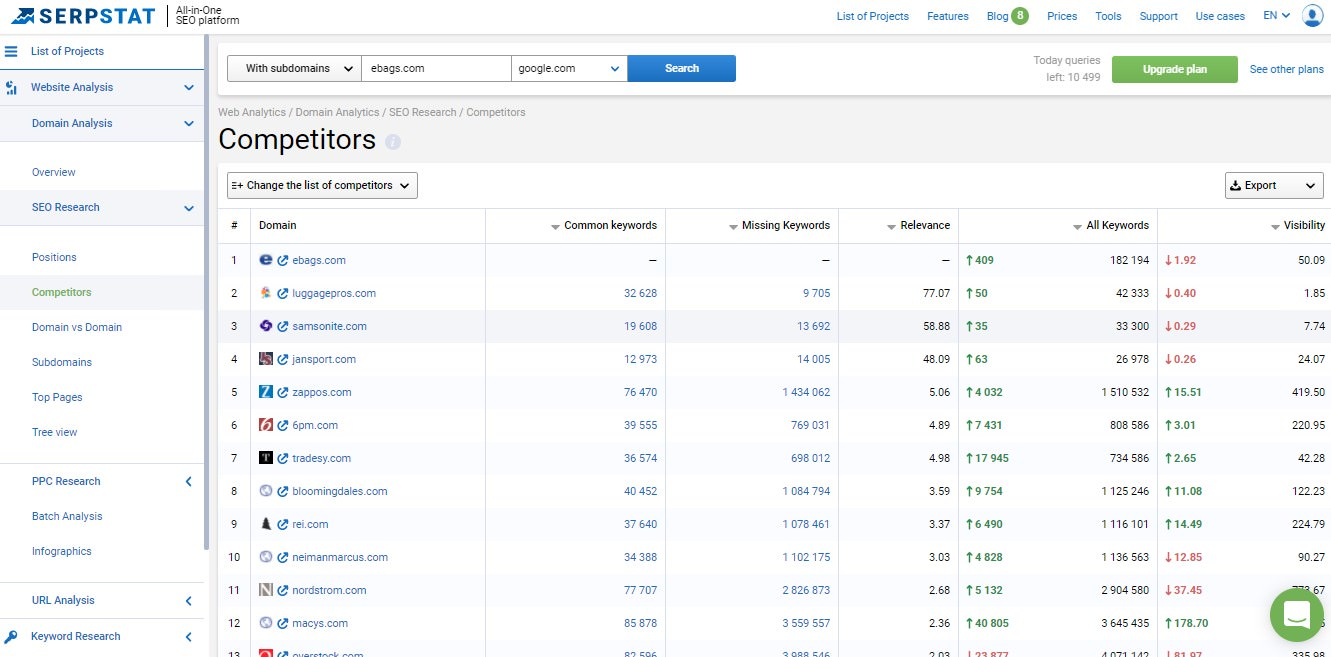Open external link icon for neimanmarcus.com

coord(283,558)
